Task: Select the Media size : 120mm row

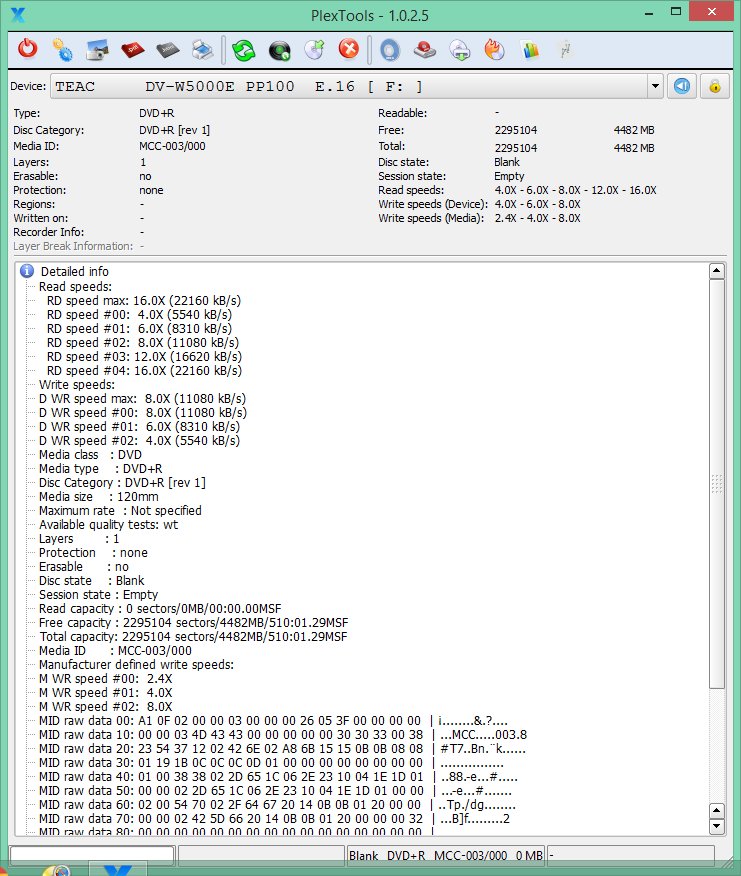Action: [98, 496]
